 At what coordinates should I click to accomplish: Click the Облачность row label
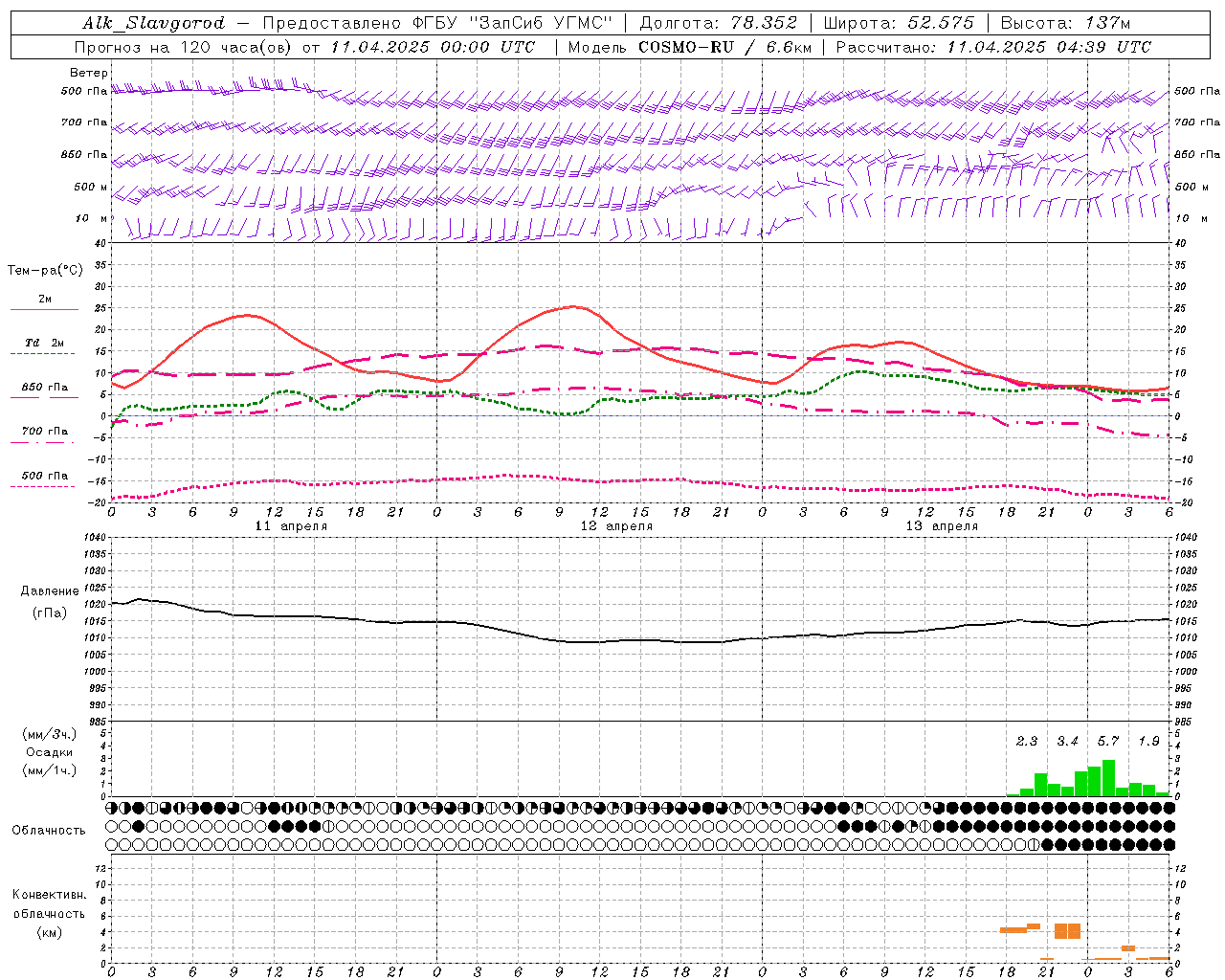coord(49,830)
